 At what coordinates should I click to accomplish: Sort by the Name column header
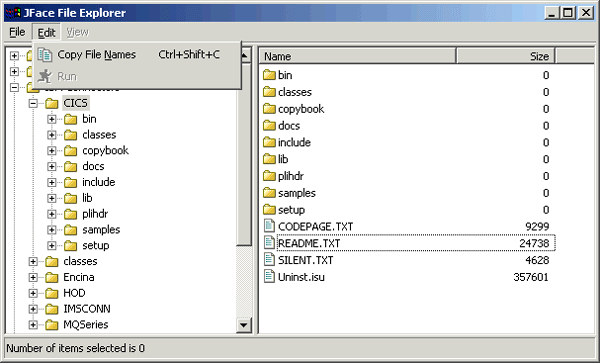358,56
